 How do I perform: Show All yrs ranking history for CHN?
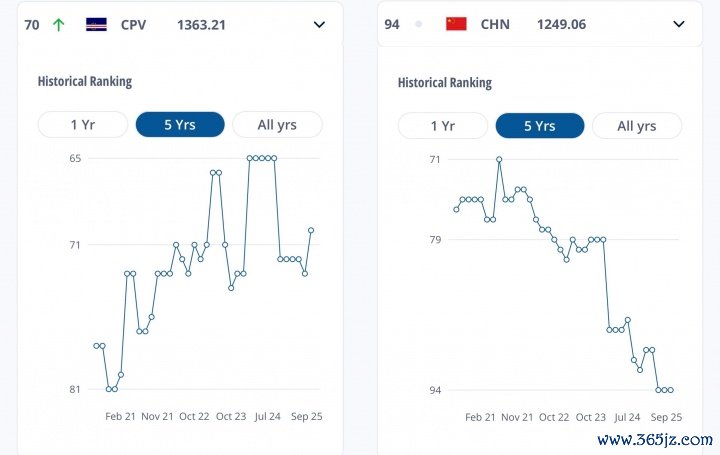pos(637,126)
